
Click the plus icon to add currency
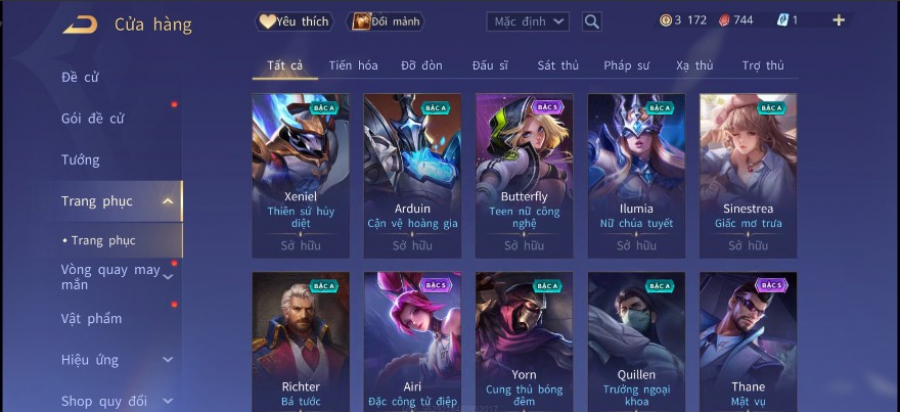(839, 21)
